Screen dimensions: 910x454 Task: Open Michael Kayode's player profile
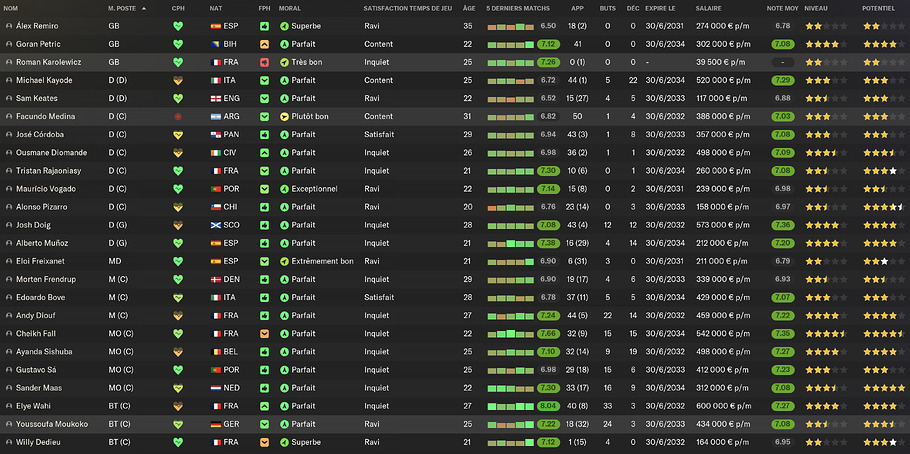point(43,80)
